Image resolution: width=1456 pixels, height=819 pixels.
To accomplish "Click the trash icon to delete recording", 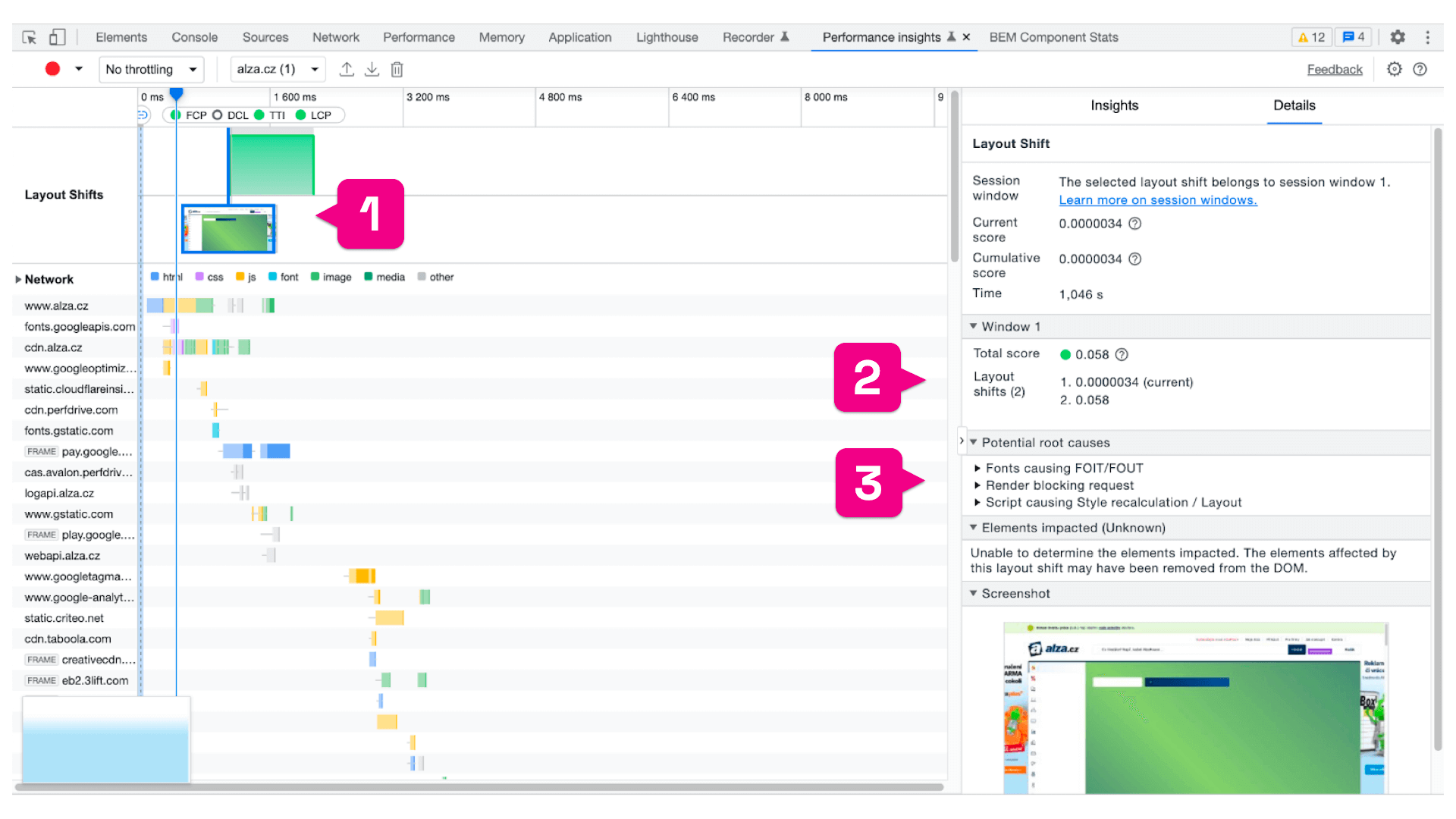I will pos(397,69).
